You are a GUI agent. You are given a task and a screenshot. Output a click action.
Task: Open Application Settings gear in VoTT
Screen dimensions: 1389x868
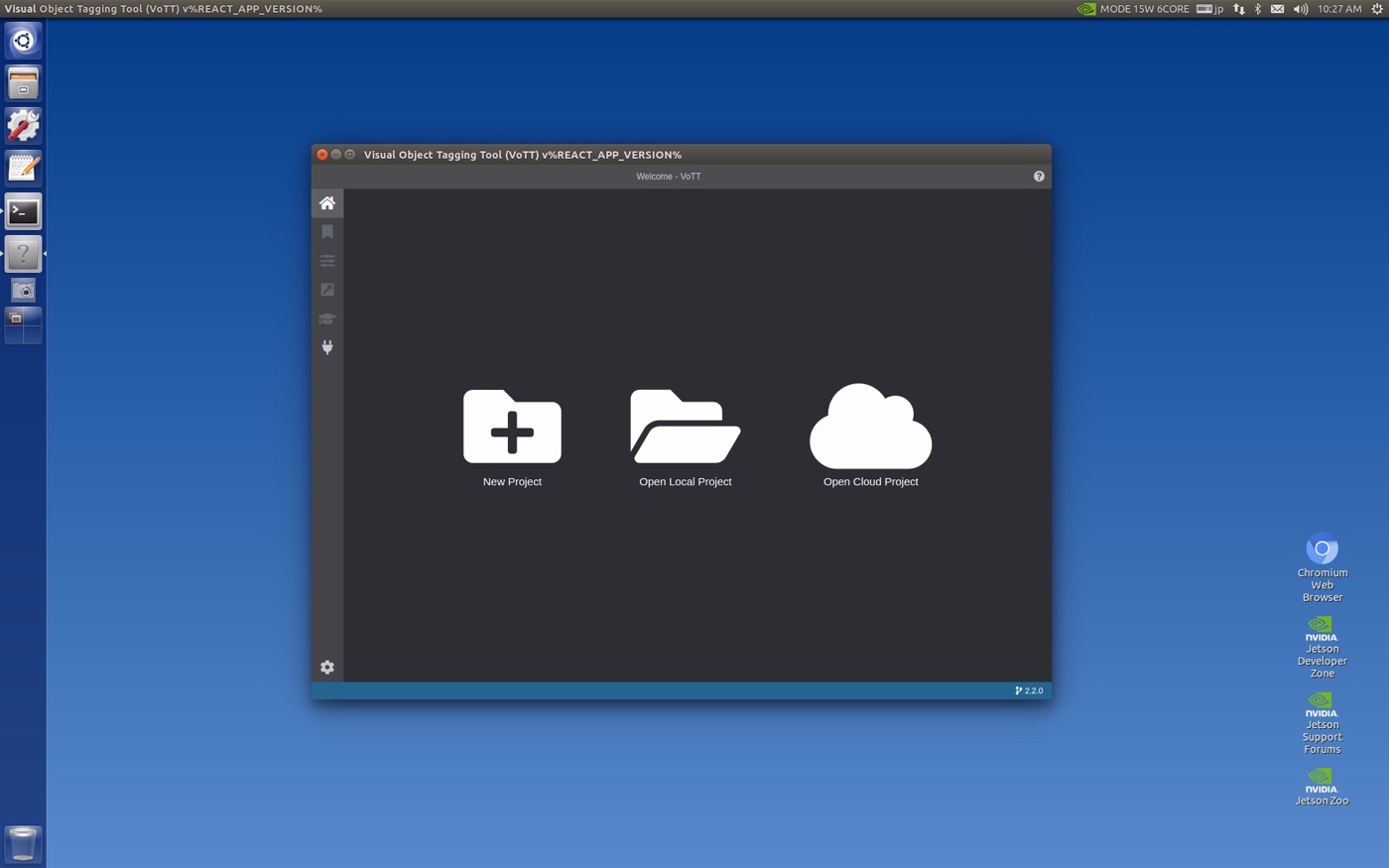[x=327, y=668]
